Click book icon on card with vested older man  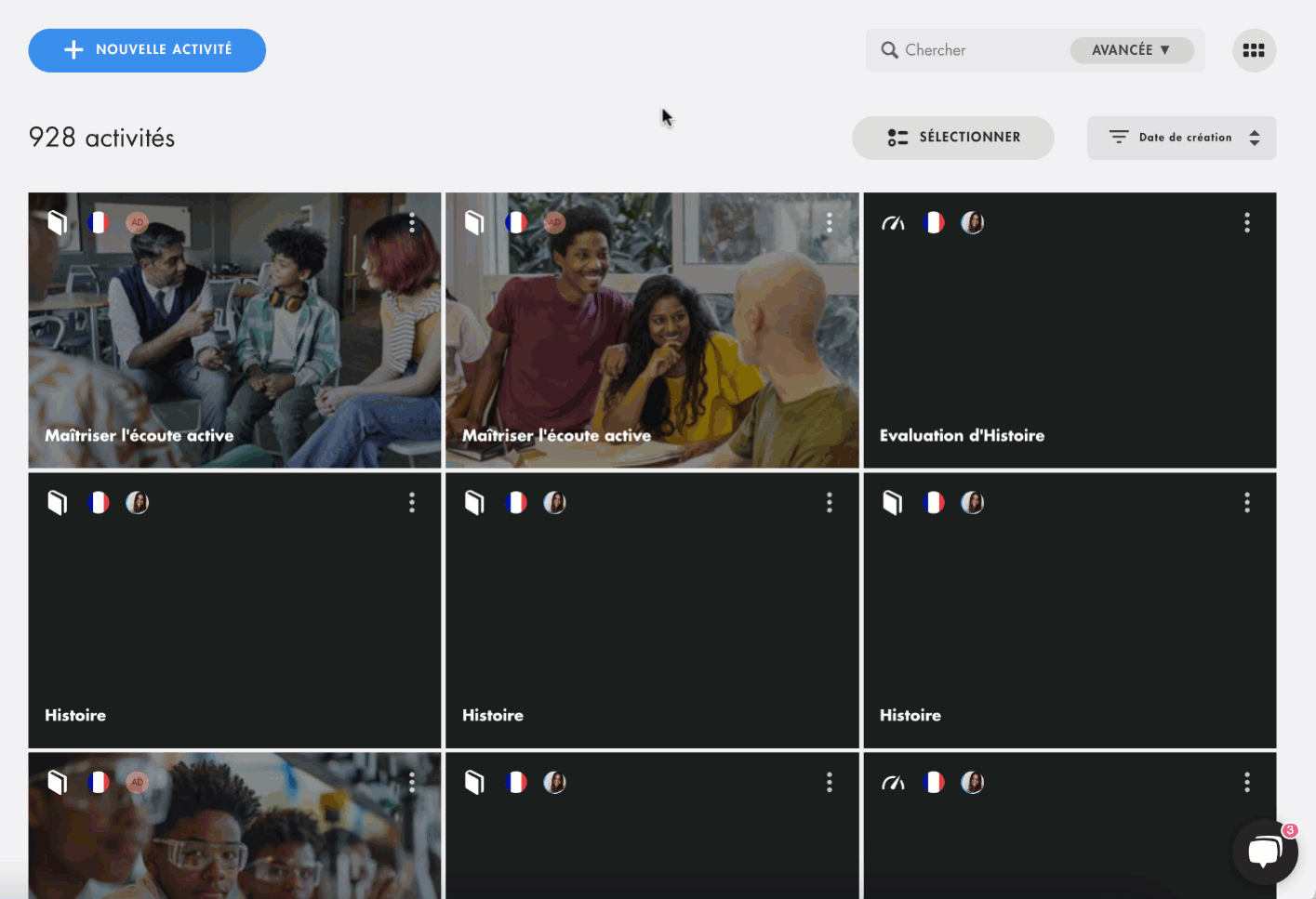point(58,222)
